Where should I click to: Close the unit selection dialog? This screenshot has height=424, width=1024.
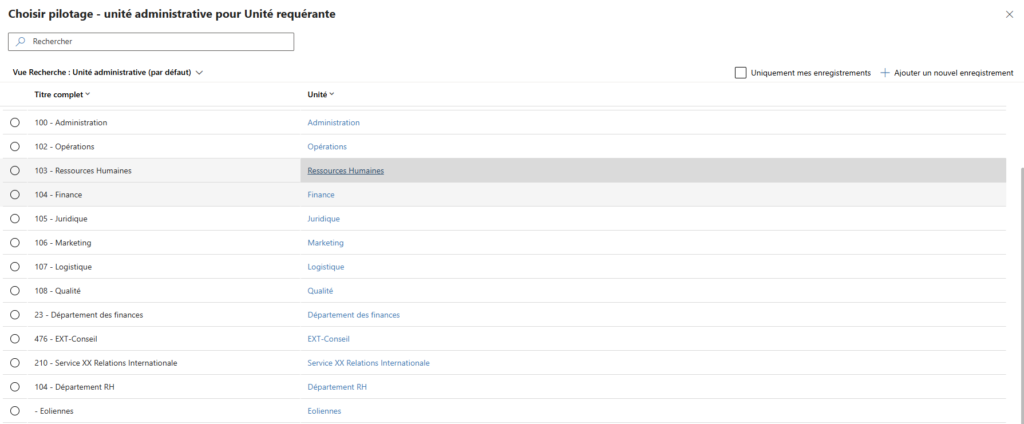1008,14
